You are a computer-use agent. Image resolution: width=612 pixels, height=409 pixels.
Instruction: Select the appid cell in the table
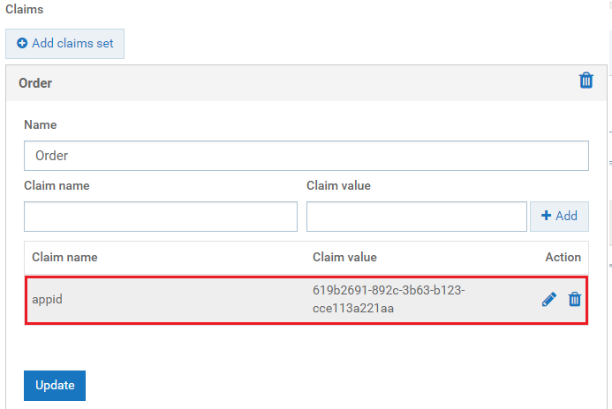(x=48, y=299)
